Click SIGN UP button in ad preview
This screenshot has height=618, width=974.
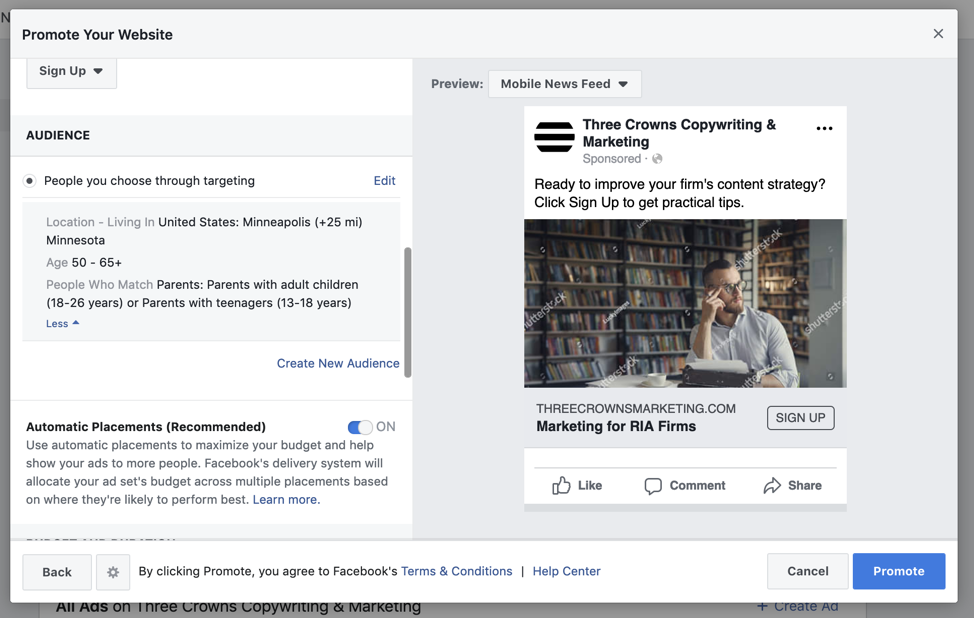[801, 418]
